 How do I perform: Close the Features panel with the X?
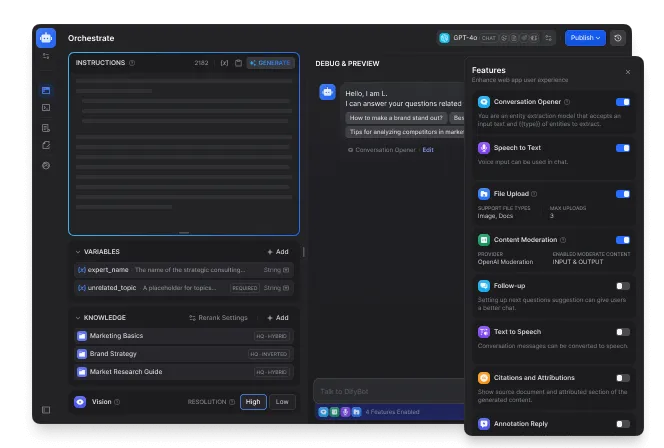point(627,72)
